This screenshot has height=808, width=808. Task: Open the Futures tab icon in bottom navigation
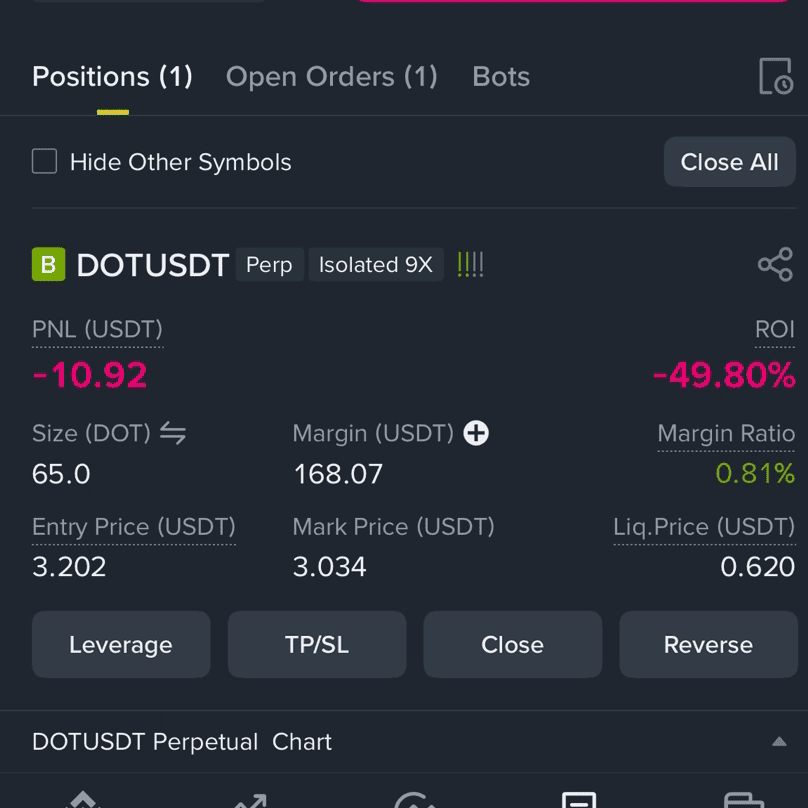(579, 800)
